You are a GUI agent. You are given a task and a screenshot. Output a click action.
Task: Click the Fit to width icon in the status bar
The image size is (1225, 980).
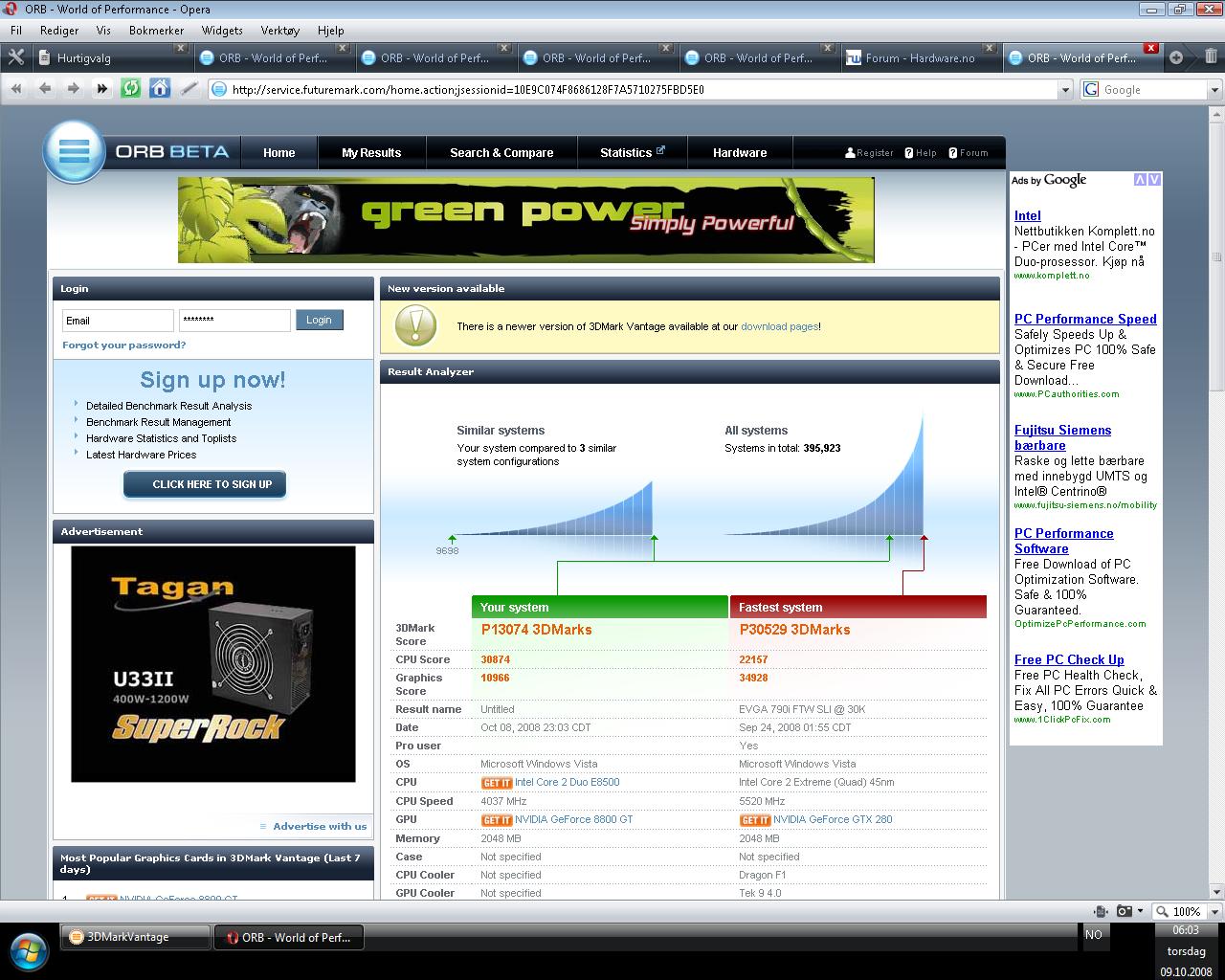pos(1102,911)
